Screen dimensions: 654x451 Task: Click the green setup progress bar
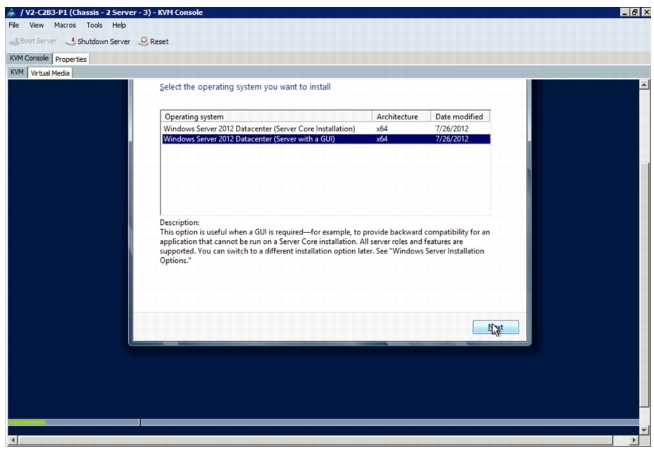(x=27, y=422)
